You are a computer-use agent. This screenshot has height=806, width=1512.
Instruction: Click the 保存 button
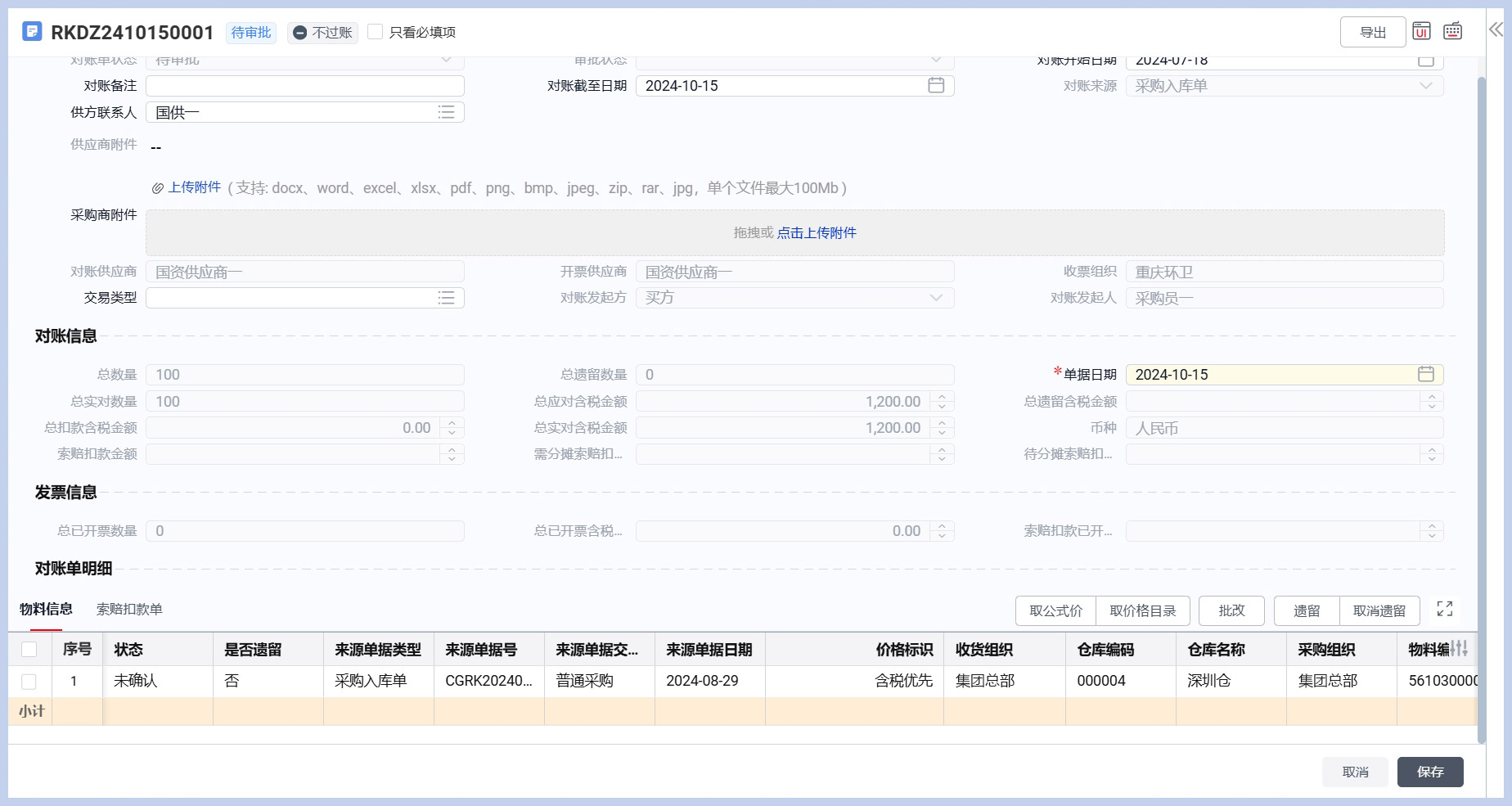(x=1429, y=772)
